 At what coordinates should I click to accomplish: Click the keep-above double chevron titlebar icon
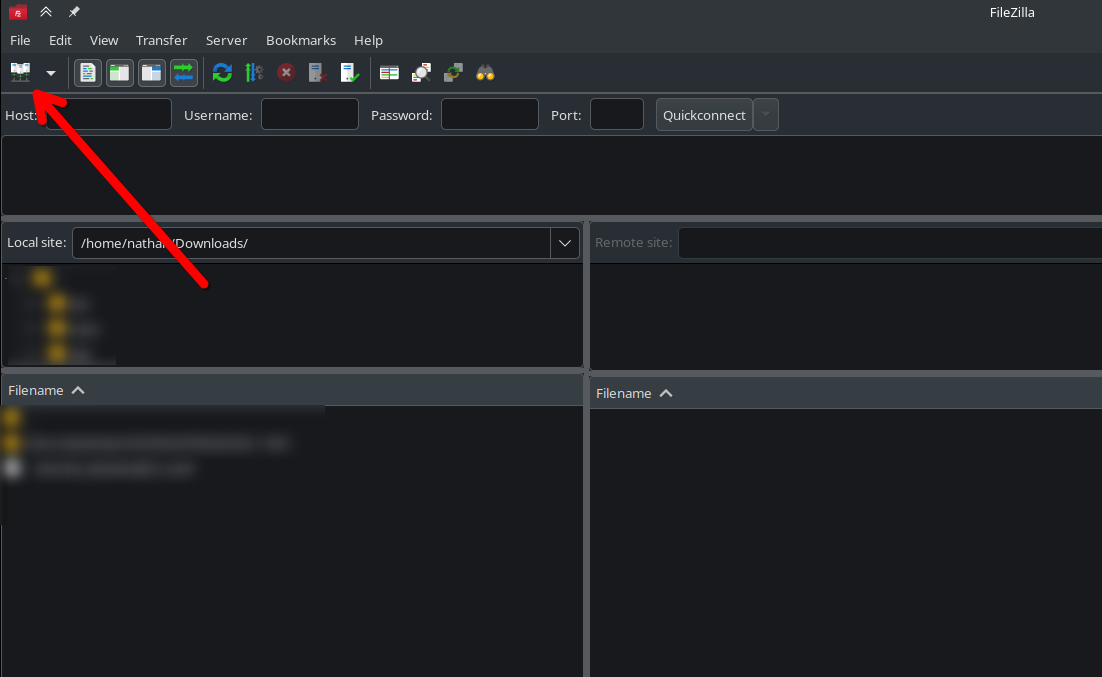click(46, 12)
